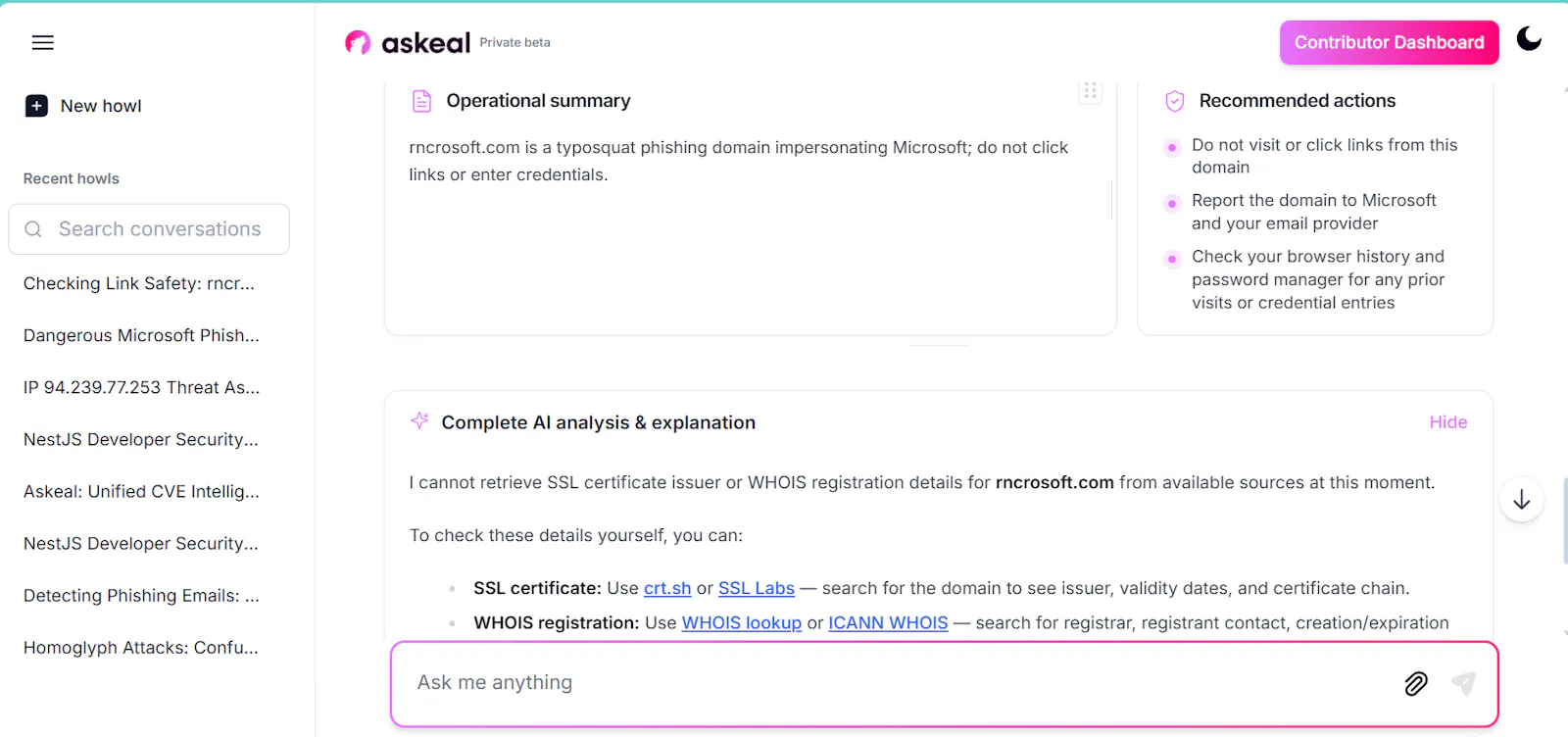Jump to bottom with down arrow button
This screenshot has width=1568, height=737.
1521,500
